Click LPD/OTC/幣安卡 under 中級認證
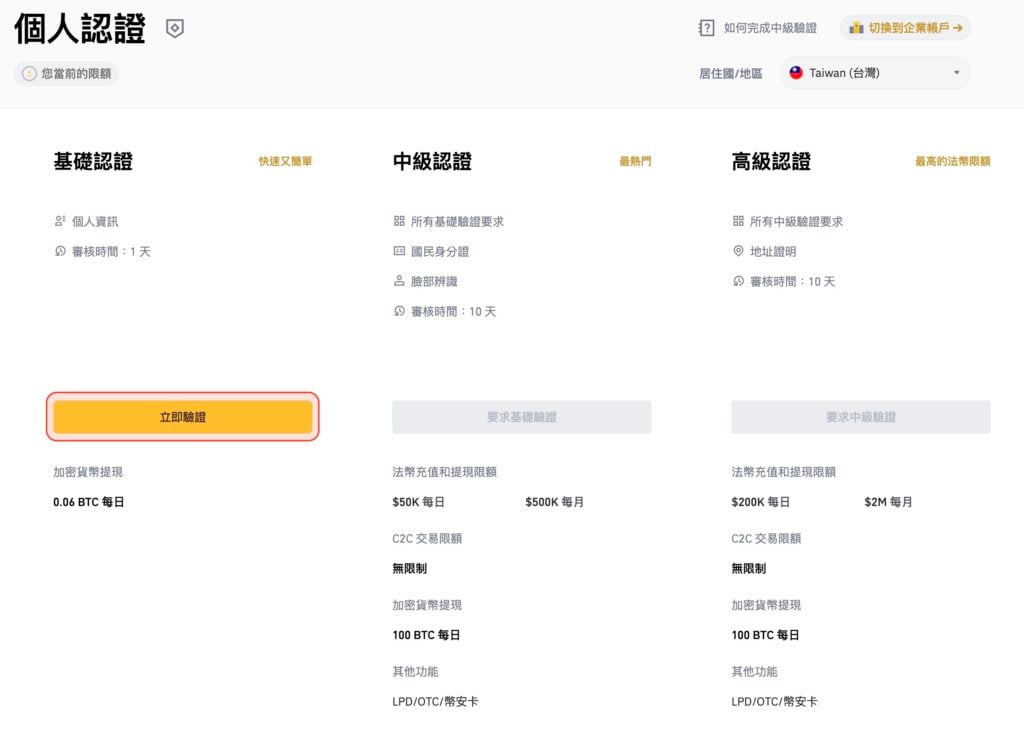This screenshot has width=1024, height=731. (x=436, y=702)
